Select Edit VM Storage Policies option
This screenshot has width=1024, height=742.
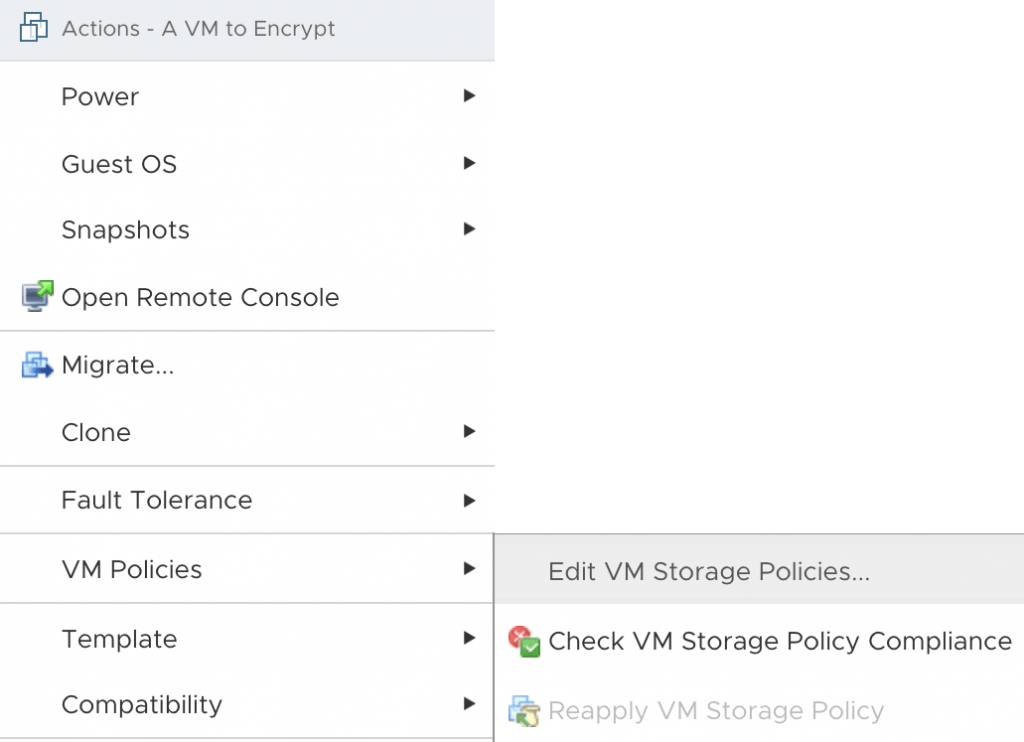(x=759, y=571)
